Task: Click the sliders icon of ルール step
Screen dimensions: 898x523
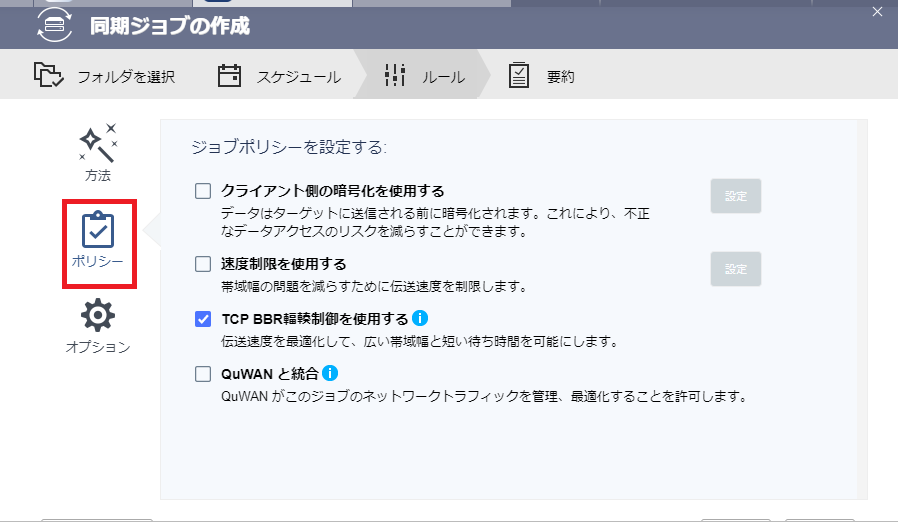Action: point(395,76)
